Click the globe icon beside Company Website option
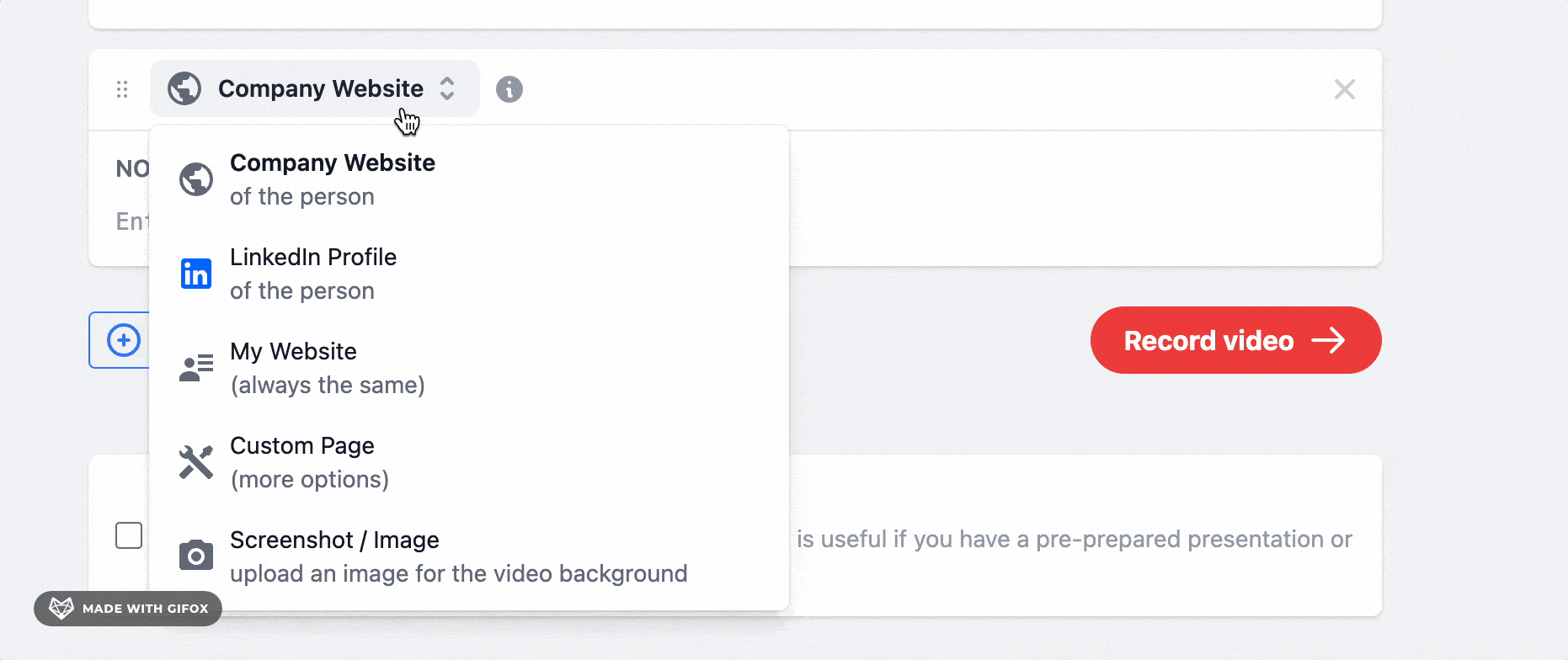Image resolution: width=1568 pixels, height=660 pixels. [196, 179]
